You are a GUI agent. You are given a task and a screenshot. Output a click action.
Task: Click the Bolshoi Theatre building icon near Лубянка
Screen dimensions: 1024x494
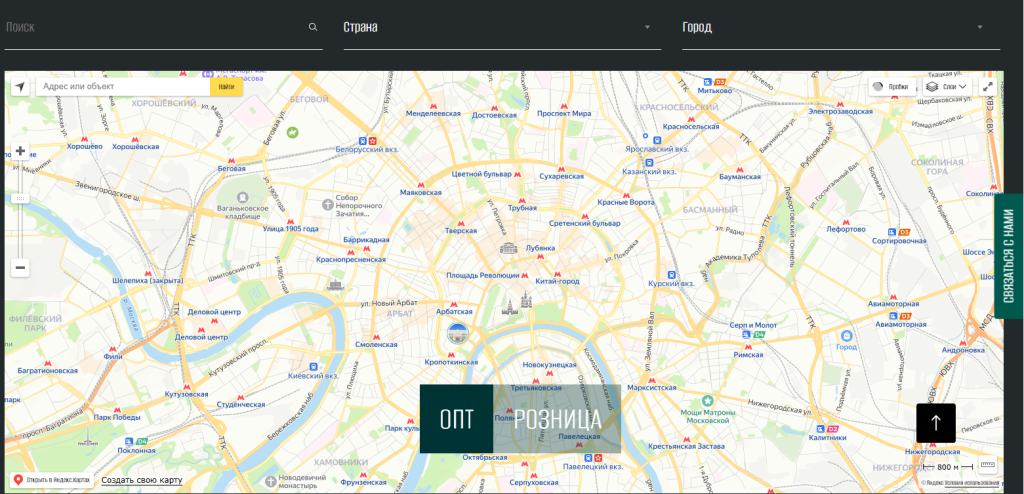coord(508,248)
